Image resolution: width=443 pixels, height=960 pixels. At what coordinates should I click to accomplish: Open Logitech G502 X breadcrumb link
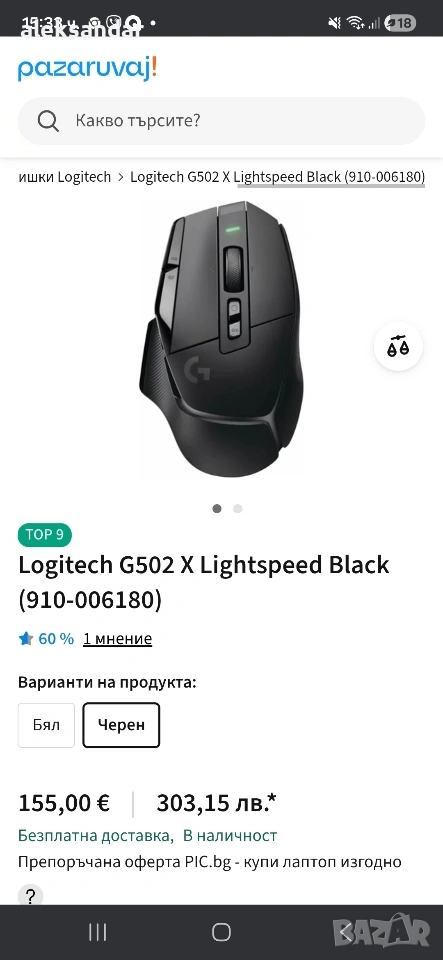pyautogui.click(x=277, y=177)
